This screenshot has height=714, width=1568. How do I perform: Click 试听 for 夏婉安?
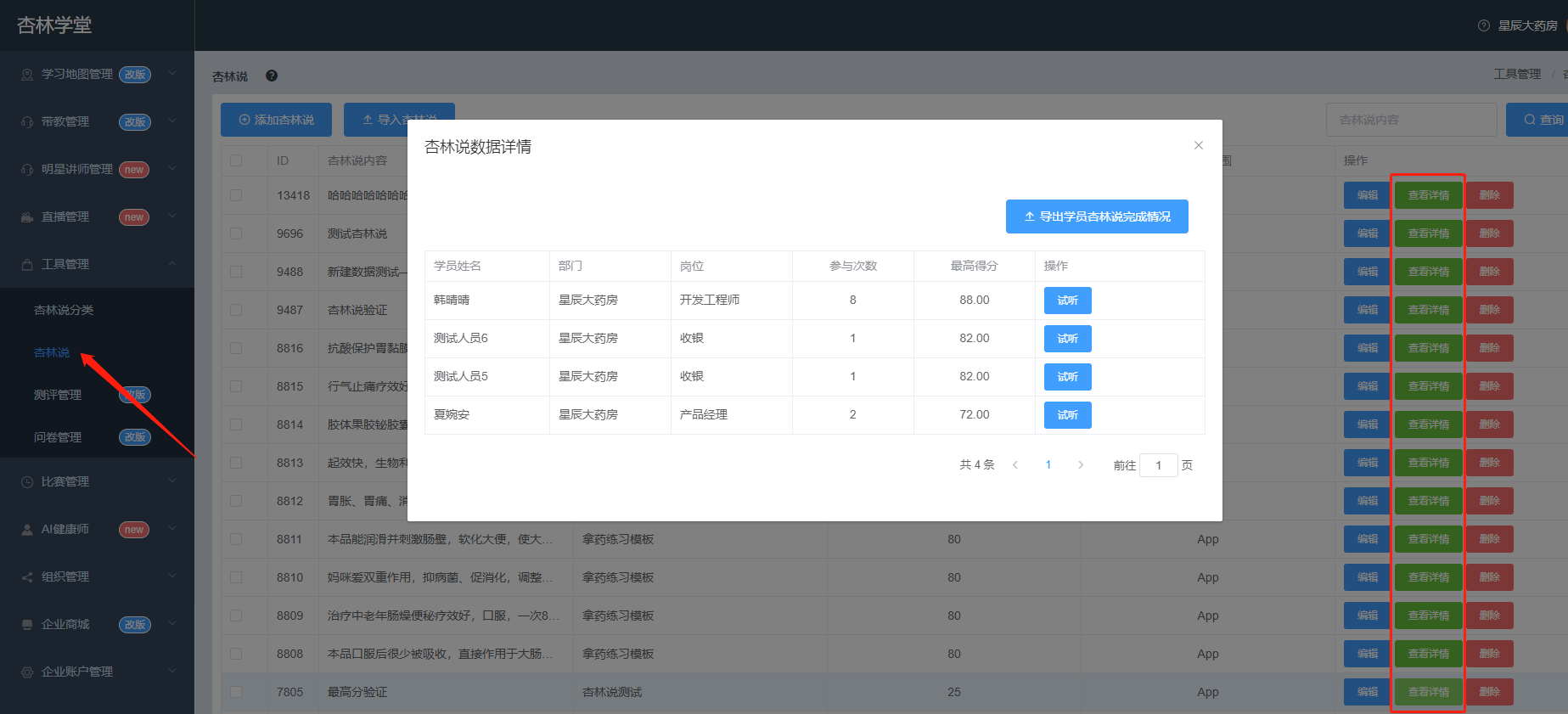point(1068,415)
